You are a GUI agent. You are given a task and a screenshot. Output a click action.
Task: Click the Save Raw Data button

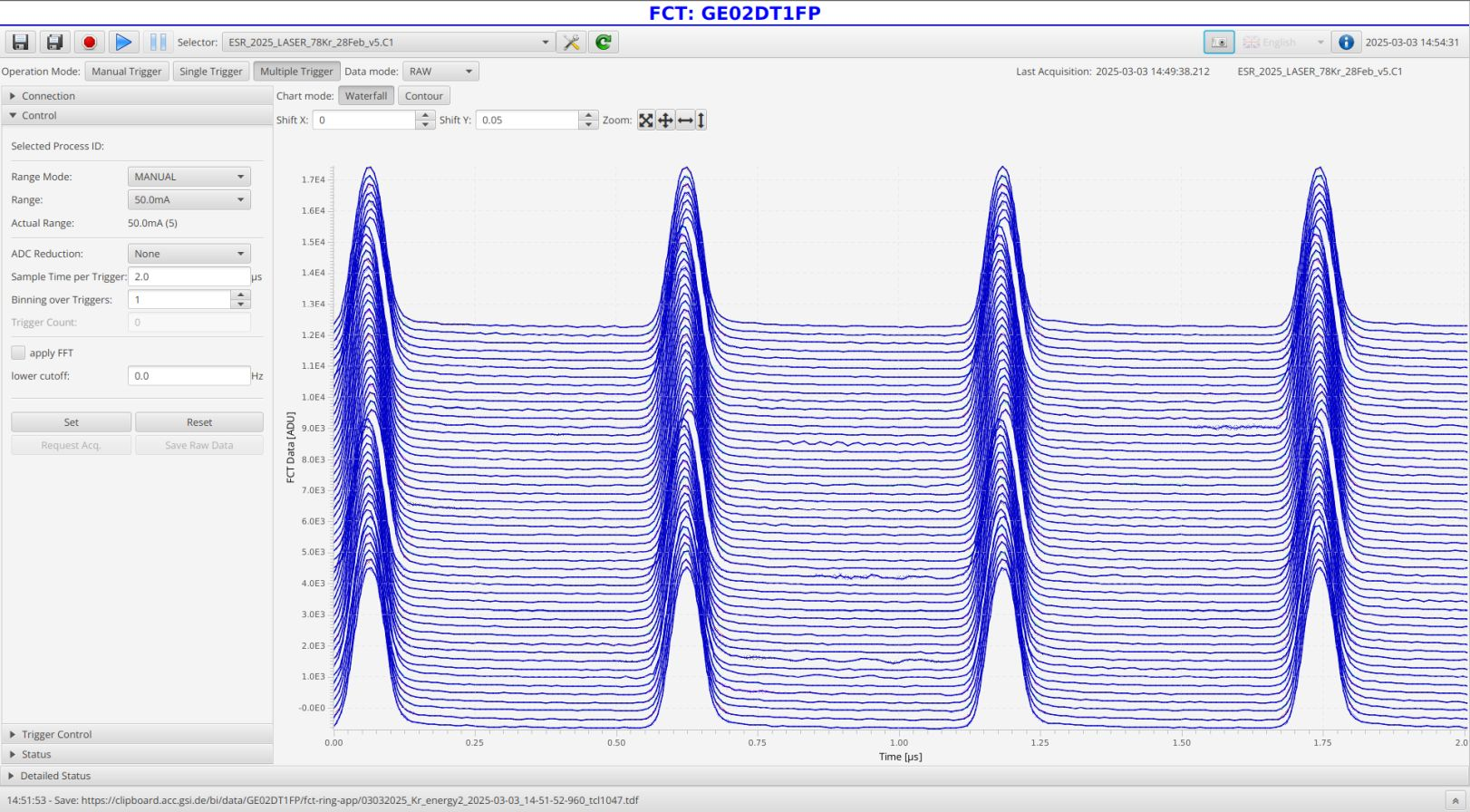[199, 445]
